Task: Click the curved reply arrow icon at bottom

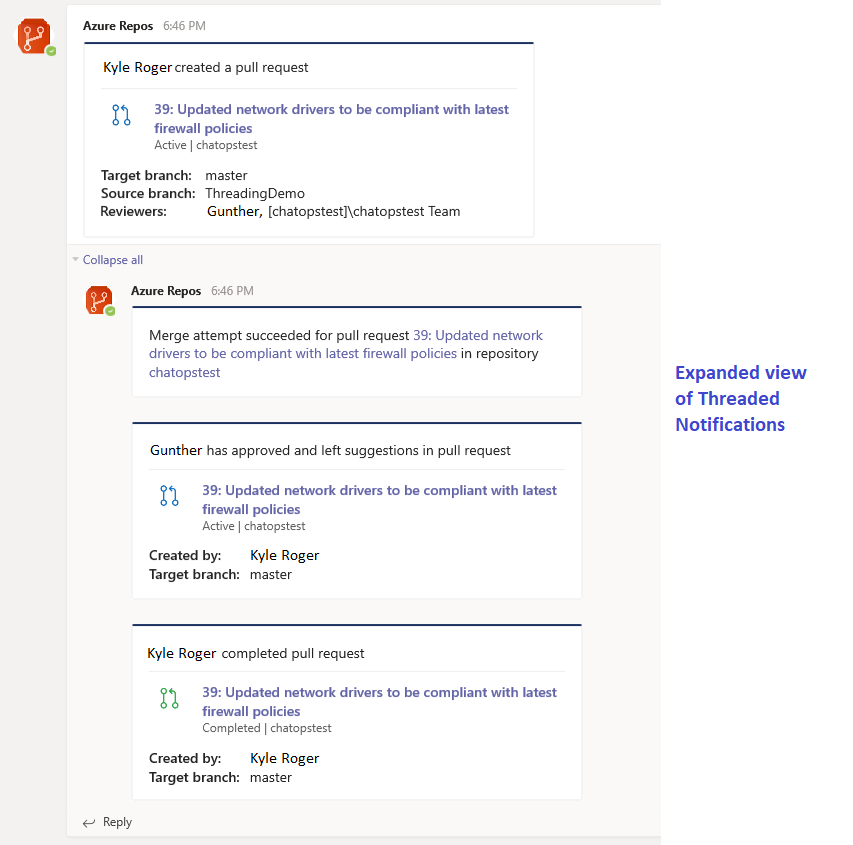Action: click(x=88, y=822)
